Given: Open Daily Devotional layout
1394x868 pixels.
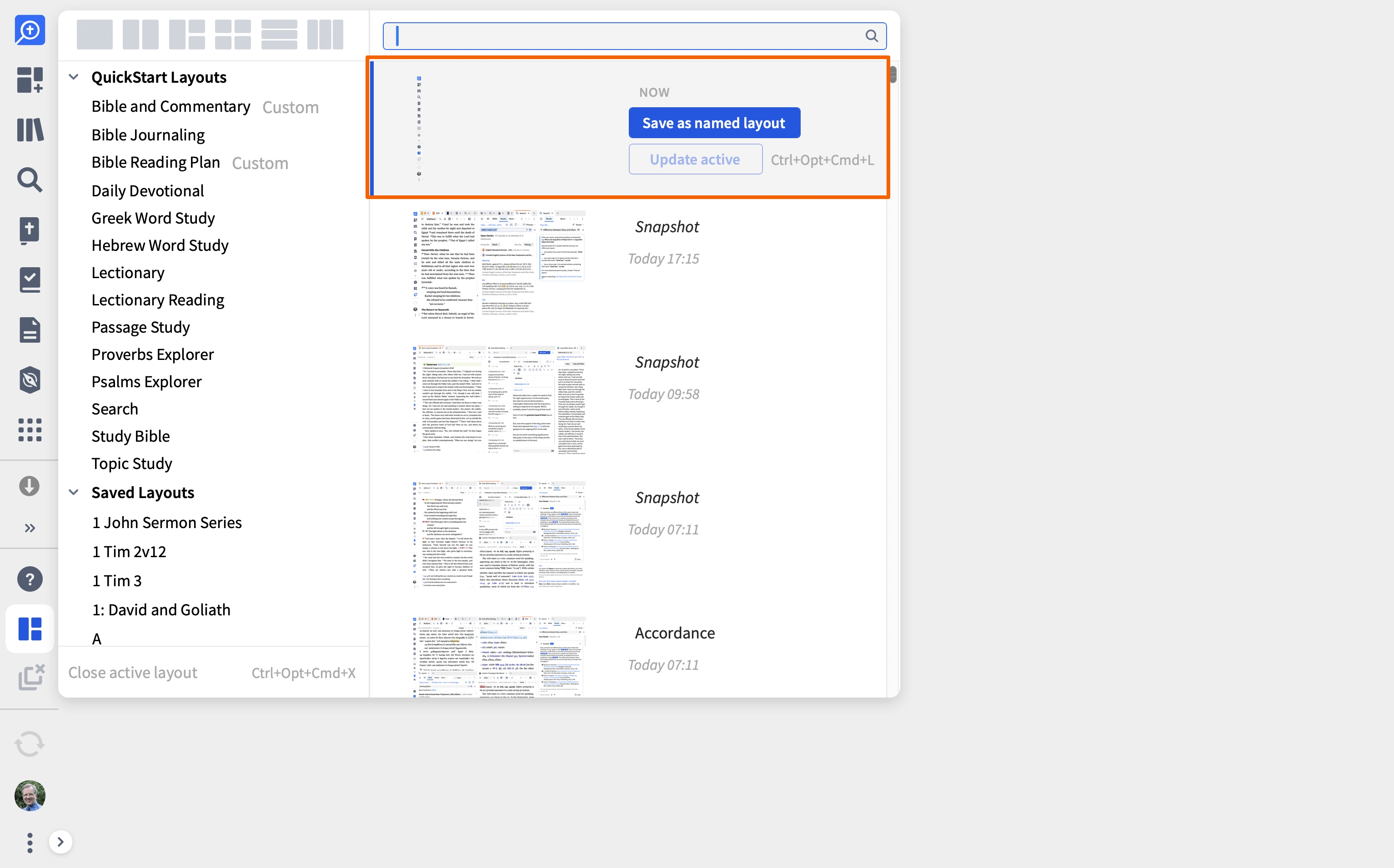Looking at the screenshot, I should (x=148, y=190).
